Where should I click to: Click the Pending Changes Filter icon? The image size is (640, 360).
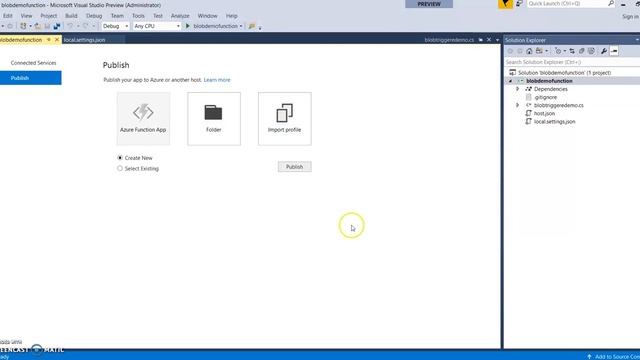558,51
